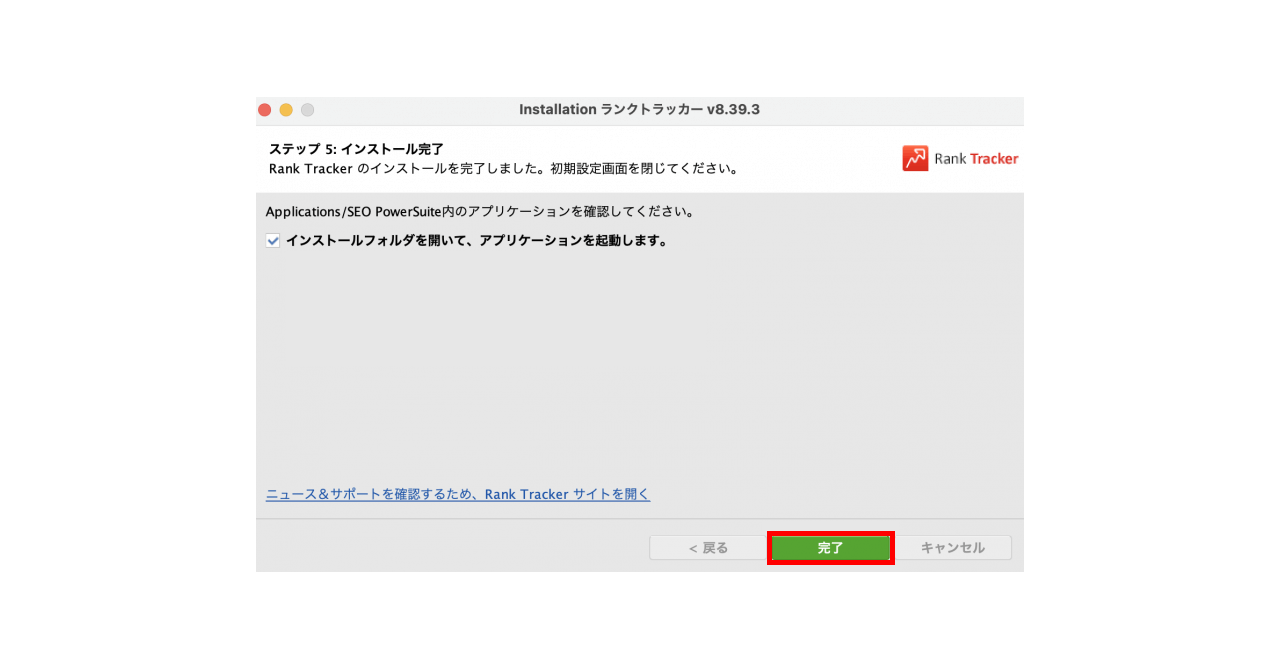This screenshot has width=1280, height=670.
Task: Click the white header panel's empty space
Action: click(x=820, y=158)
